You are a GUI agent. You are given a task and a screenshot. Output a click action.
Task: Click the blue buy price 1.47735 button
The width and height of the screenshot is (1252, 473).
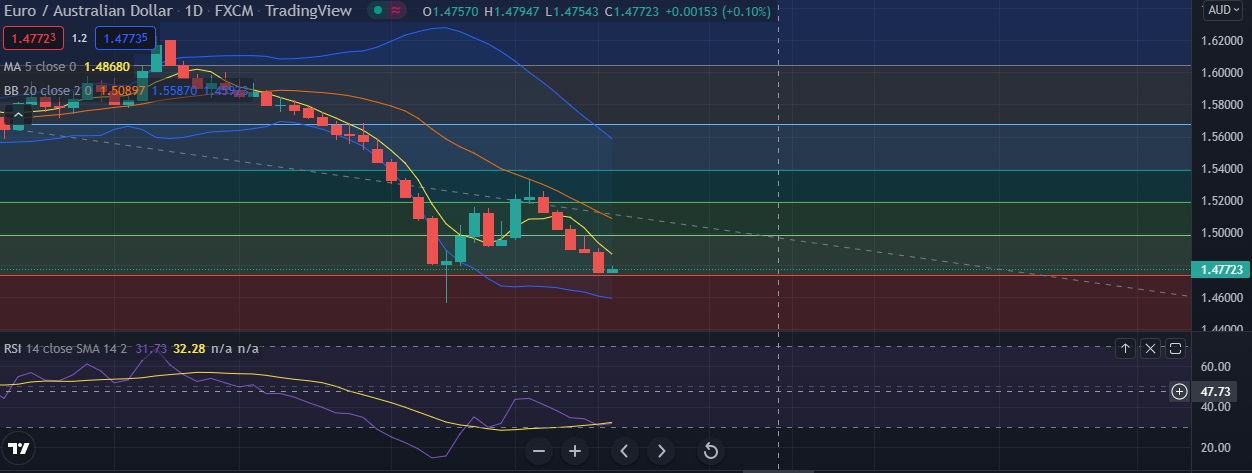[125, 39]
